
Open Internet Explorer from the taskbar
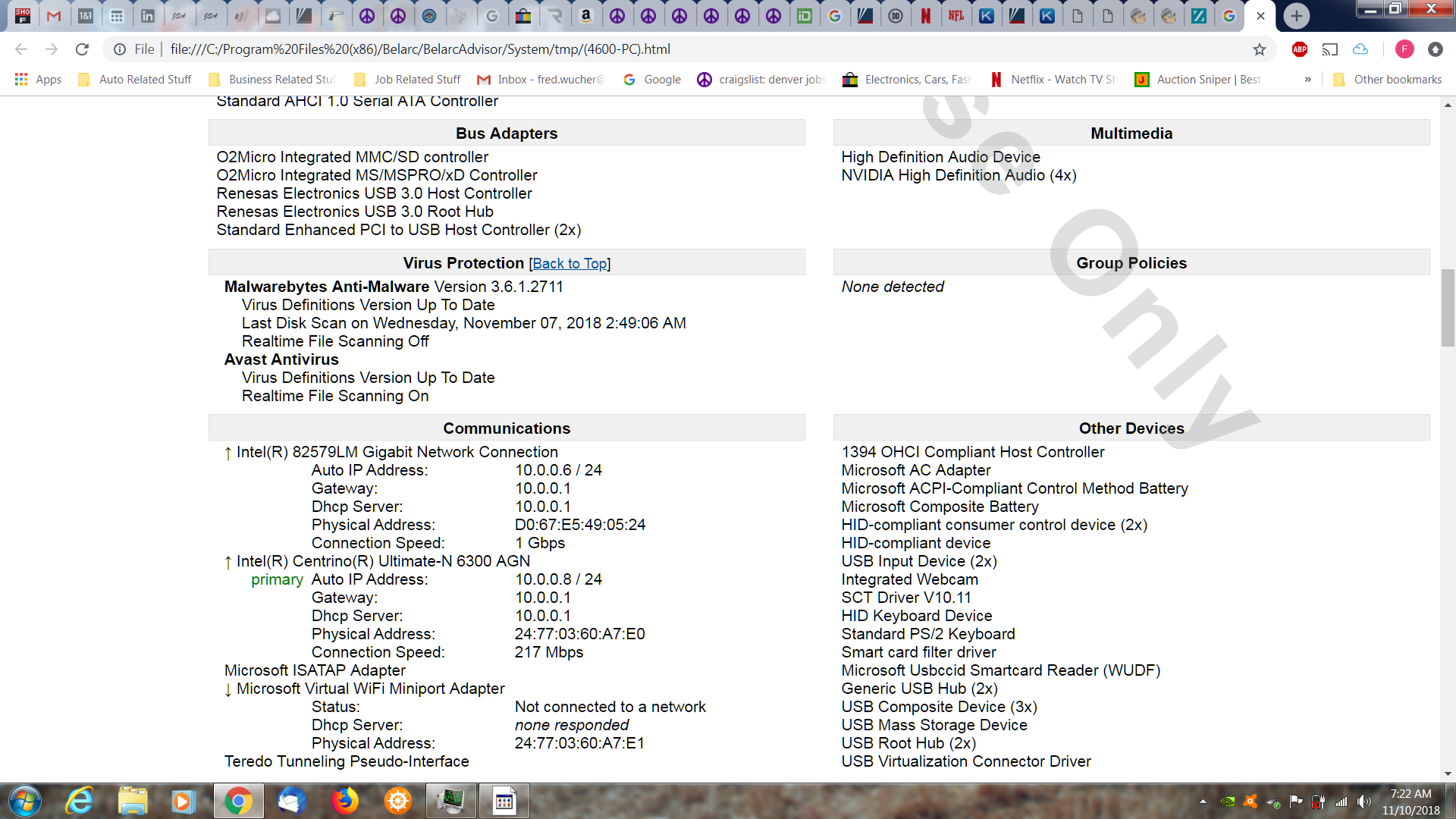click(x=79, y=801)
